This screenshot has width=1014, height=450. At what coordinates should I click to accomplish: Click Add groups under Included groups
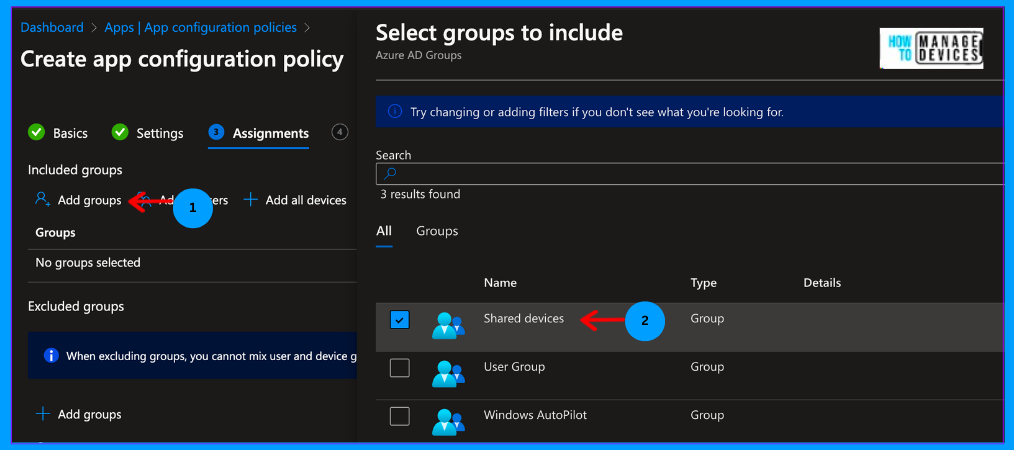pos(89,200)
